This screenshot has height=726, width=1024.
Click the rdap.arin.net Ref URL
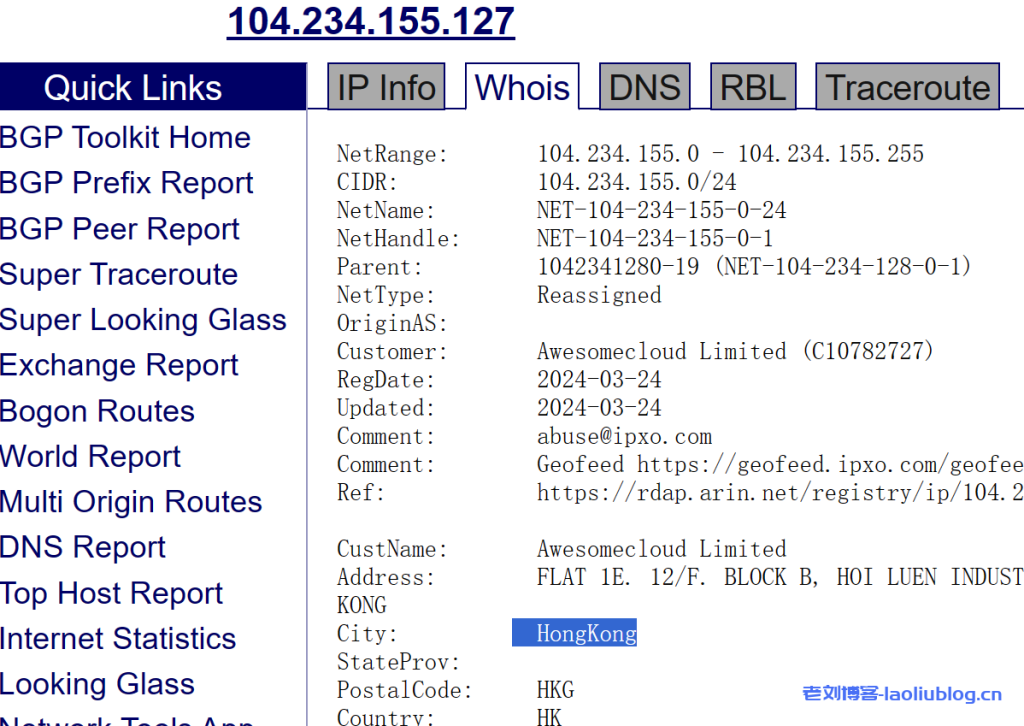pyautogui.click(x=780, y=493)
